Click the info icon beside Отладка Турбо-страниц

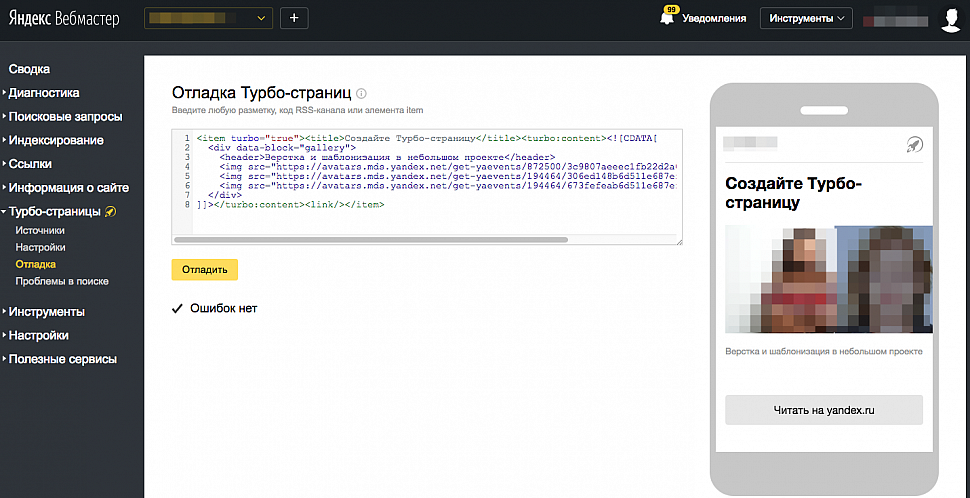(x=362, y=93)
